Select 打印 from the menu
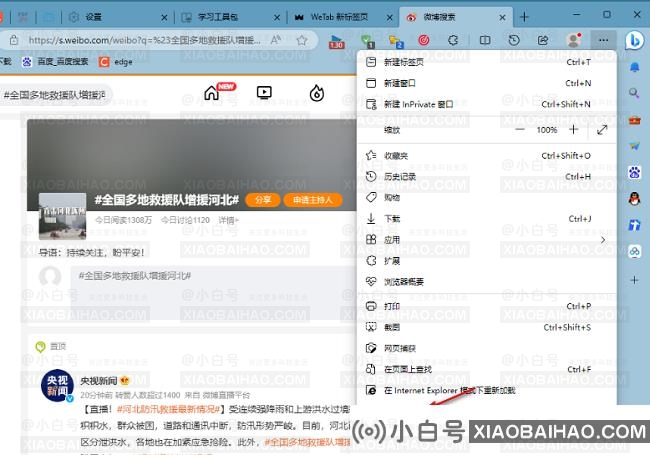 click(487, 306)
